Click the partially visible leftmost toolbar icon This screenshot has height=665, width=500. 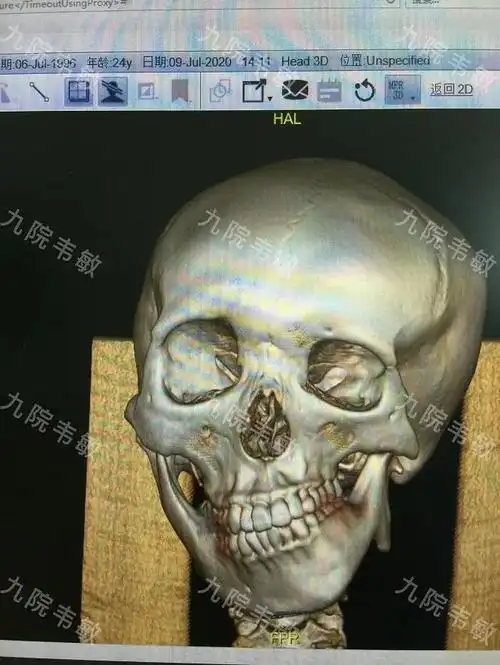5,92
